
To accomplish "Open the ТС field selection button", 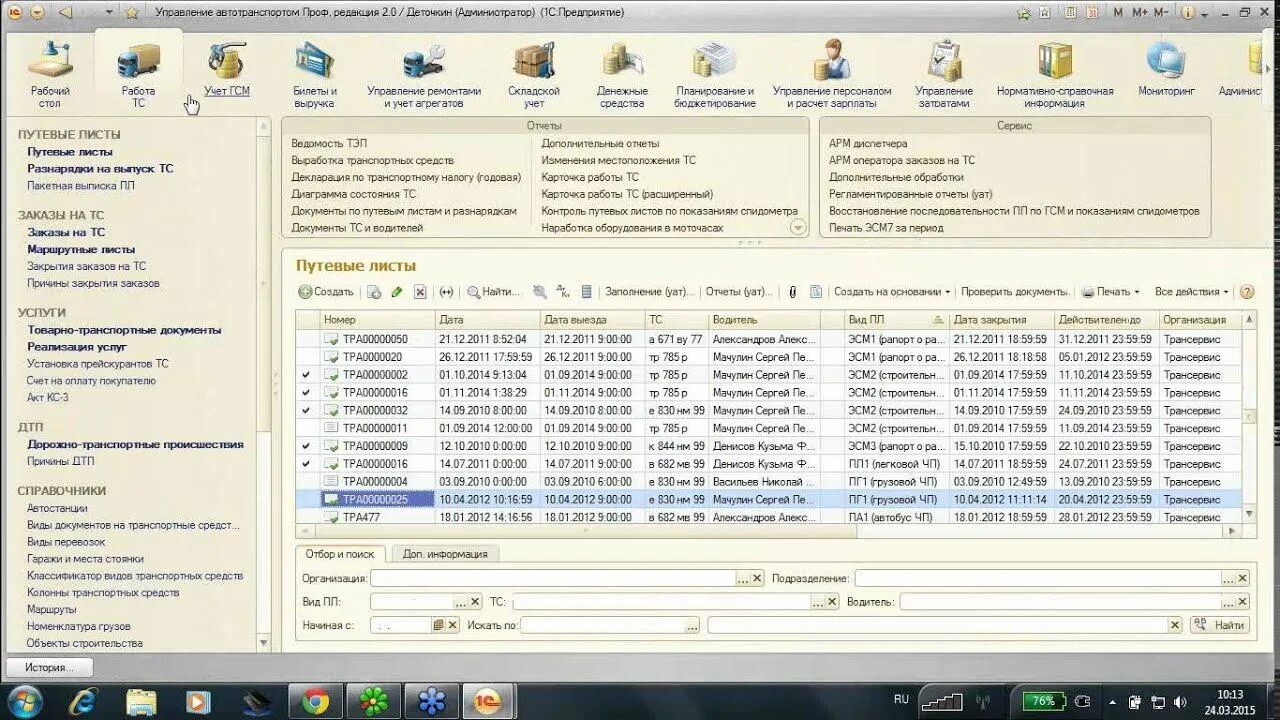I will tap(817, 602).
